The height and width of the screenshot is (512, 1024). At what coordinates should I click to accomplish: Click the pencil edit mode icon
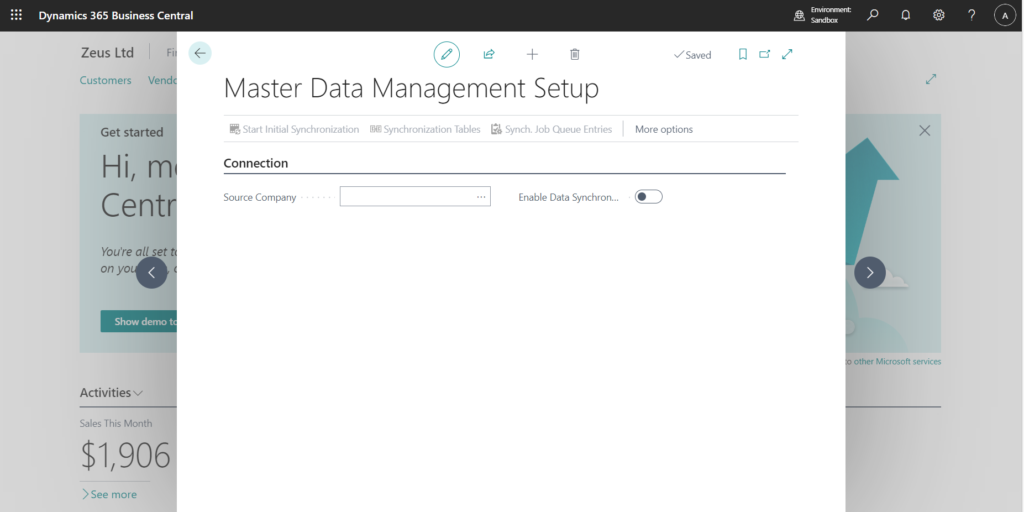pos(447,54)
